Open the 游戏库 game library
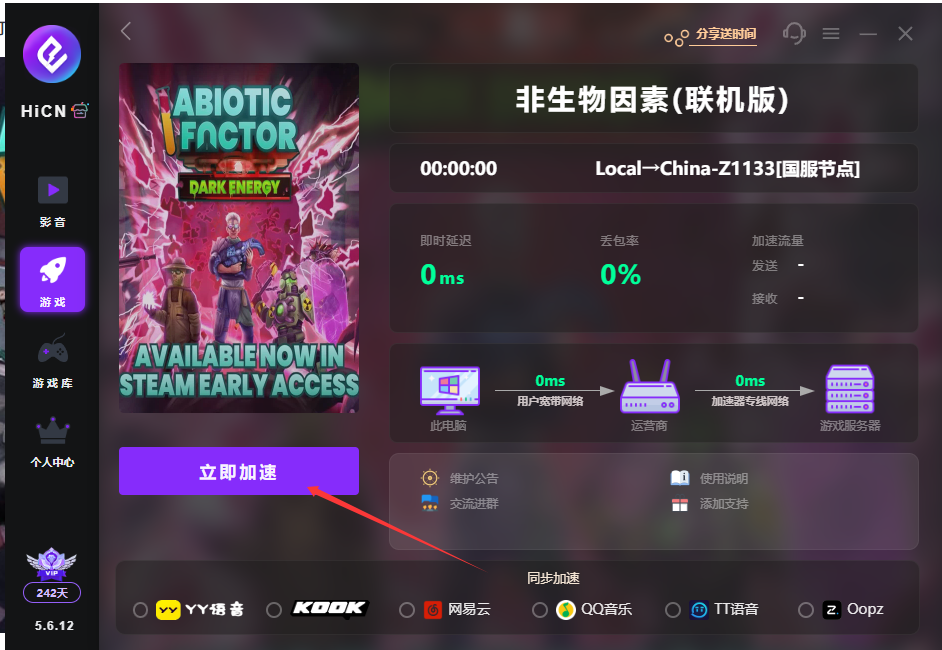Viewport: 942px width, 650px height. (x=53, y=362)
